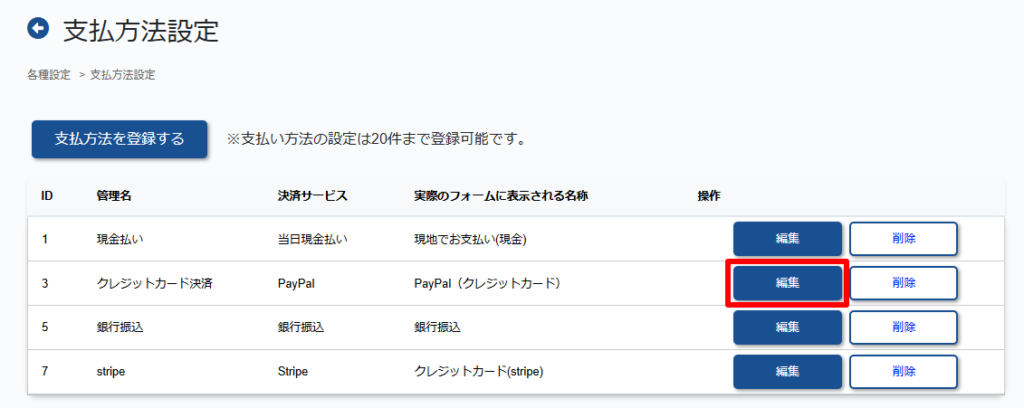
Task: Click the PayPal payment service cell
Action: click(297, 283)
